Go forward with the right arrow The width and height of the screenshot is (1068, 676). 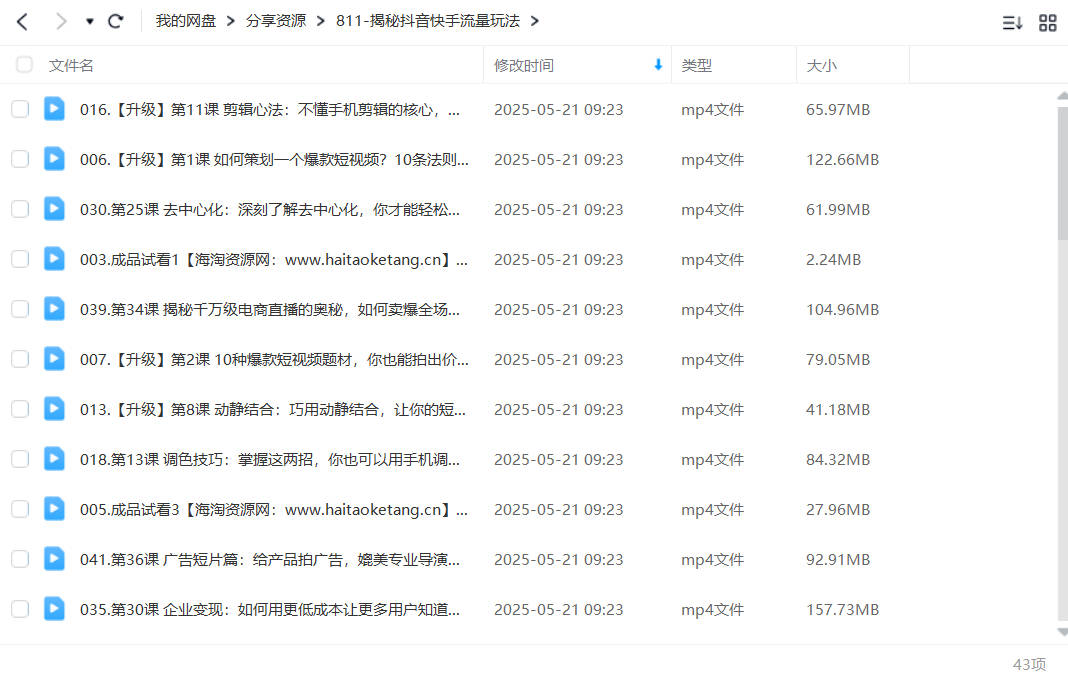coord(61,22)
